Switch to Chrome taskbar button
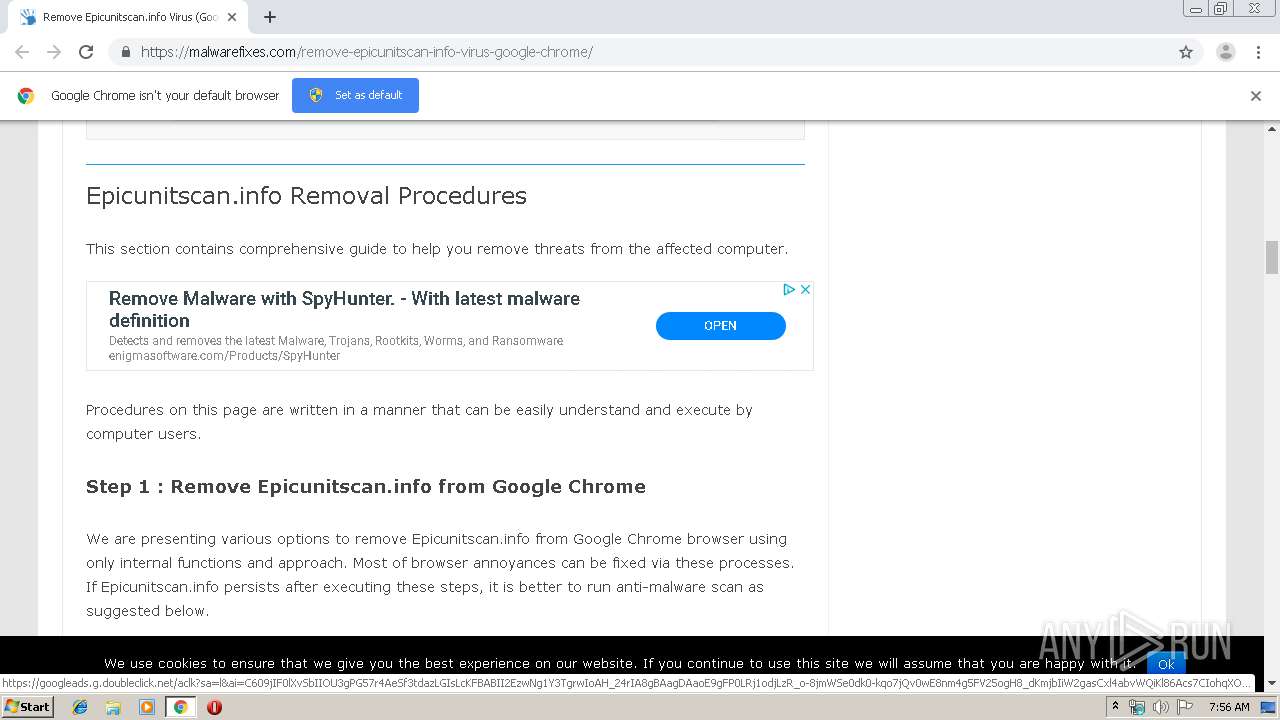The height and width of the screenshot is (720, 1280). (x=180, y=707)
